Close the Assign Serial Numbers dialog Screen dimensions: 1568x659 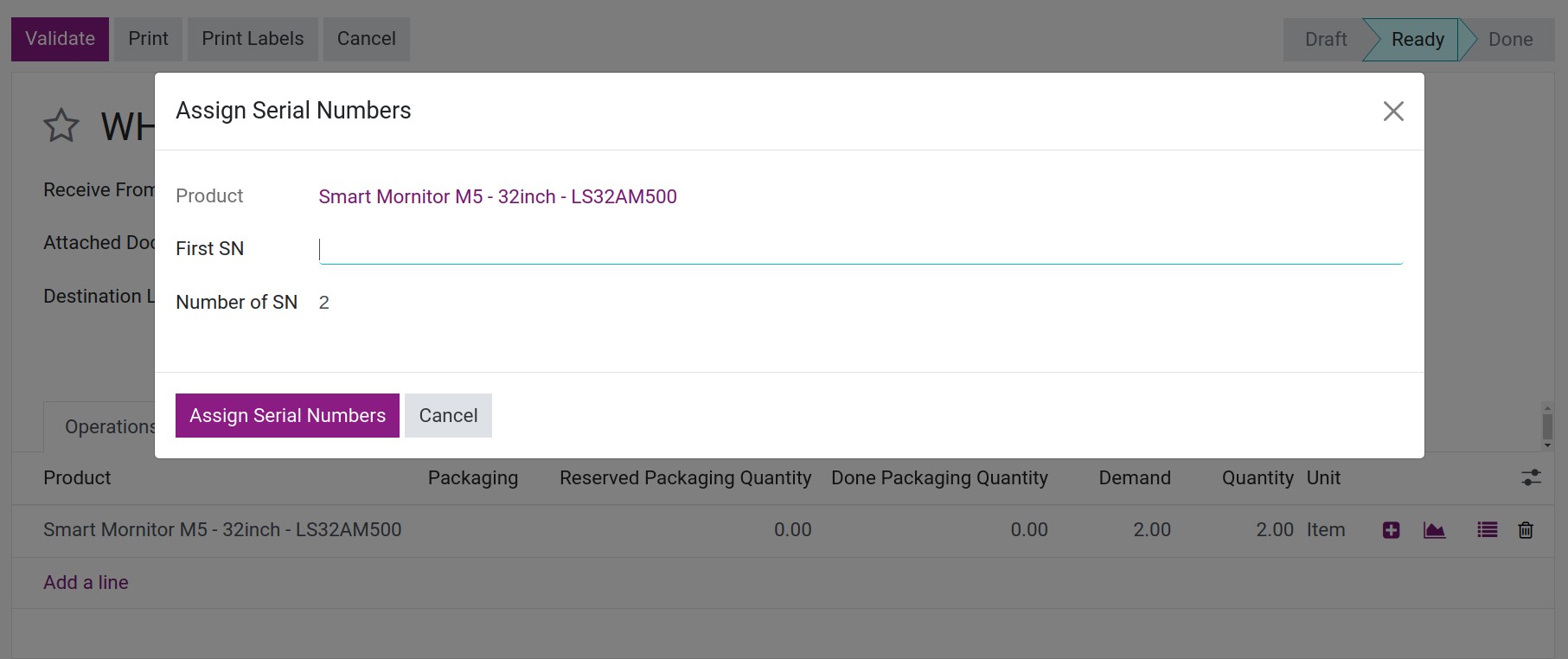click(1392, 111)
